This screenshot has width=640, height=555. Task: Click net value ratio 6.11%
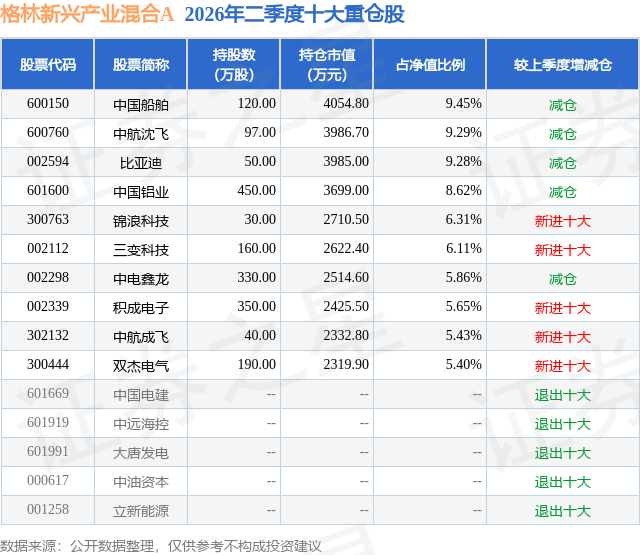coord(463,249)
